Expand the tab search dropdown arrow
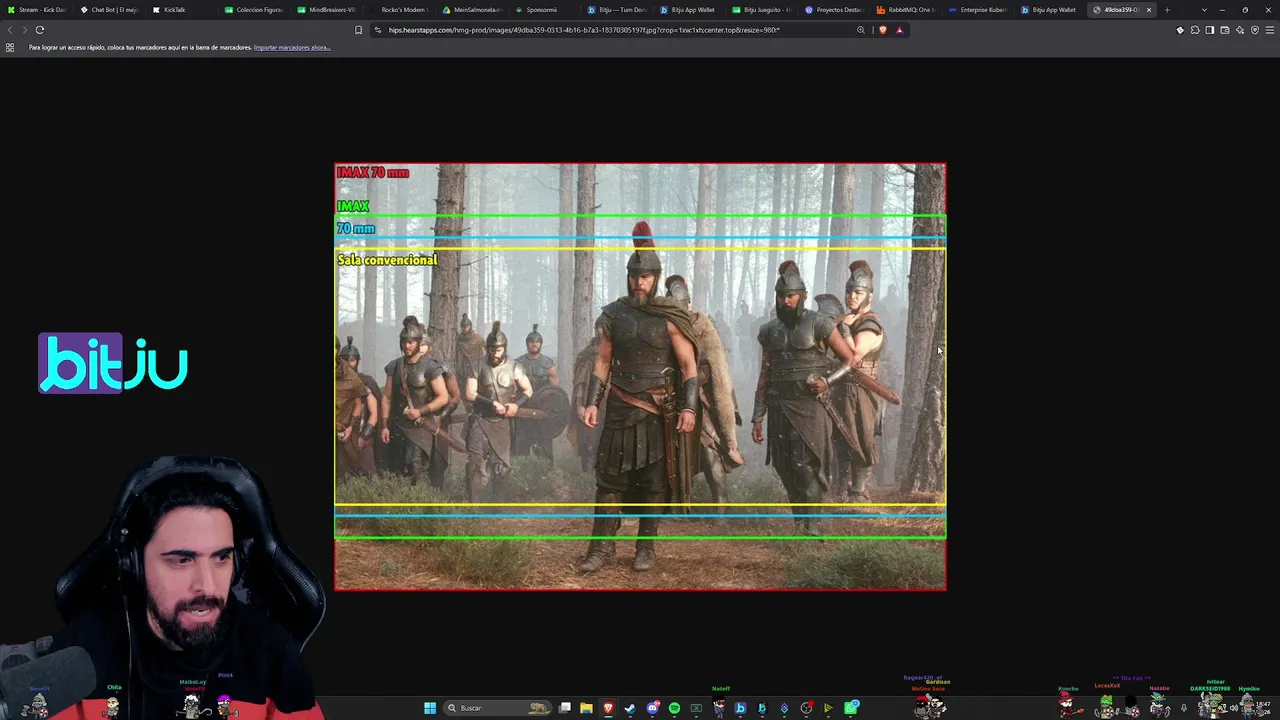This screenshot has height=720, width=1280. pos(1204,10)
